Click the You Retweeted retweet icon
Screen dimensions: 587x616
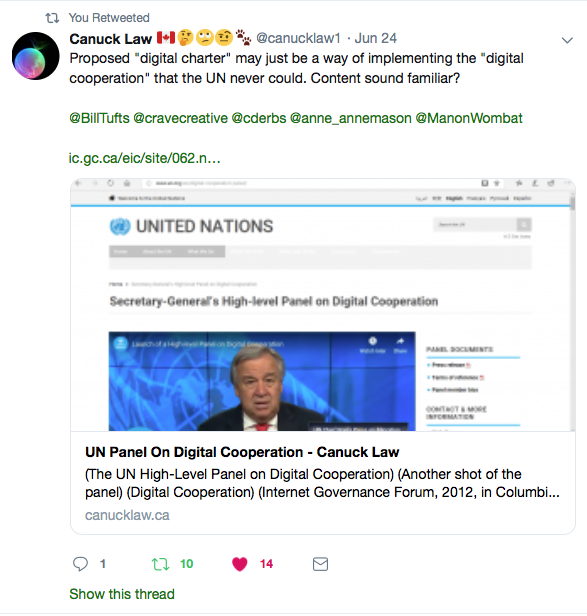pos(52,18)
